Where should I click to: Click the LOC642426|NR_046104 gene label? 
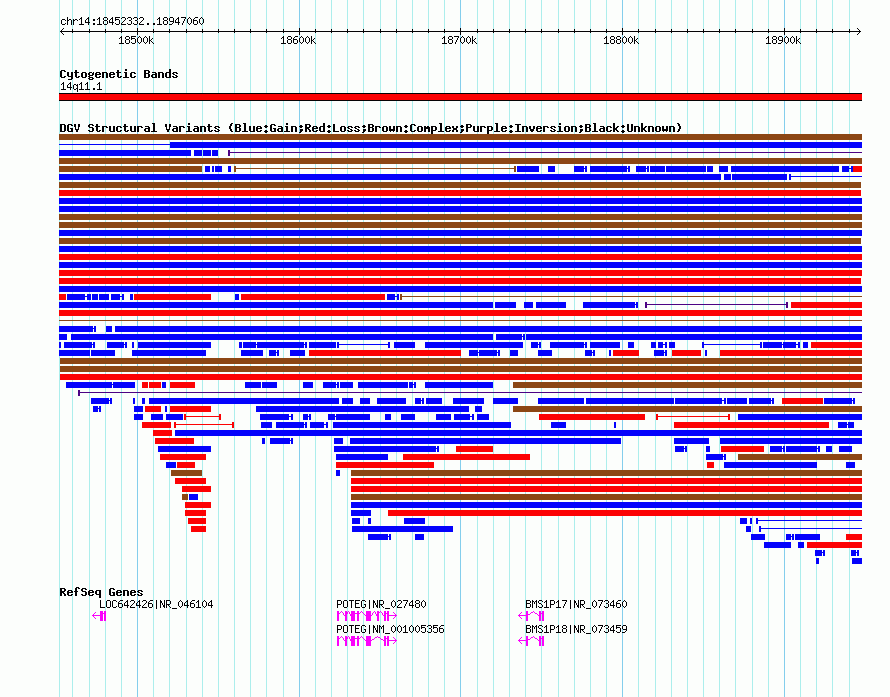(x=156, y=604)
